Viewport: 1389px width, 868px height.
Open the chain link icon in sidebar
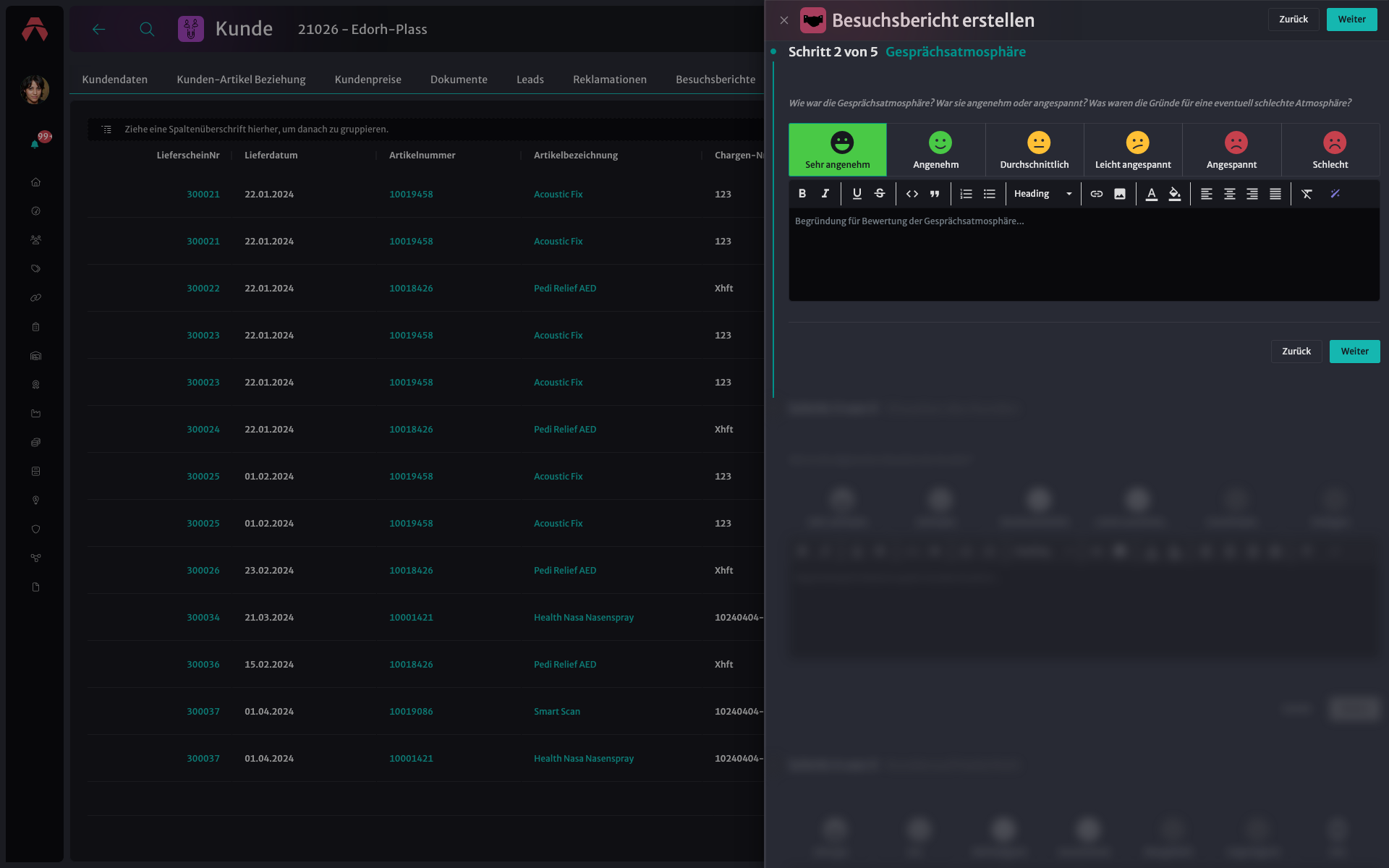tap(35, 297)
